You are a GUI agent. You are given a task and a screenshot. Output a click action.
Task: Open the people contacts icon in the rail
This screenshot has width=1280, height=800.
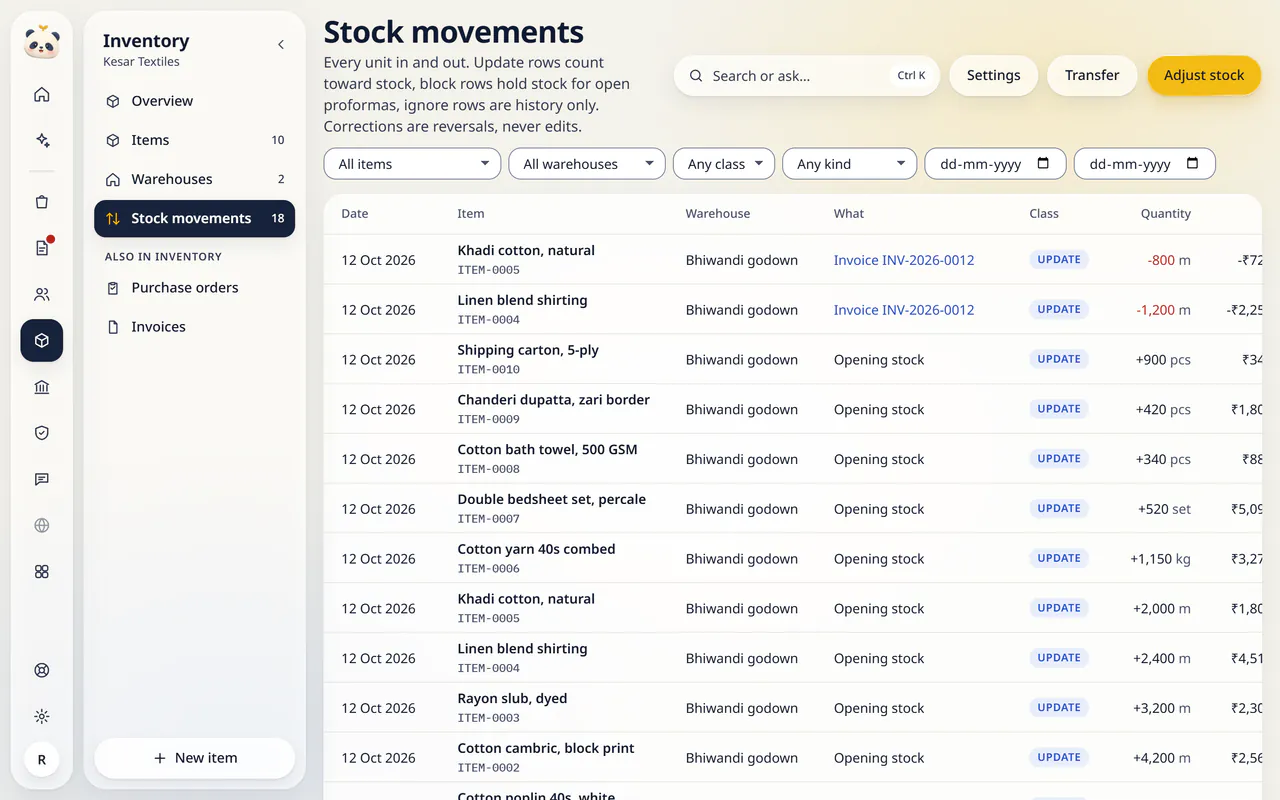tap(42, 294)
